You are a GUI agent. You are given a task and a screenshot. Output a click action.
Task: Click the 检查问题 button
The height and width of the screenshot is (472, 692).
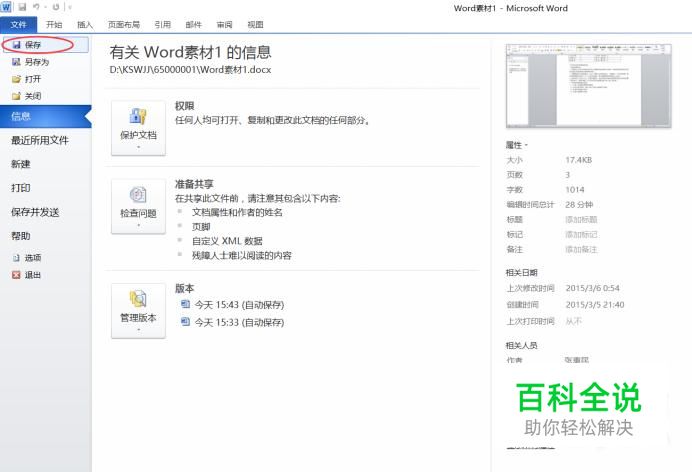click(x=138, y=206)
